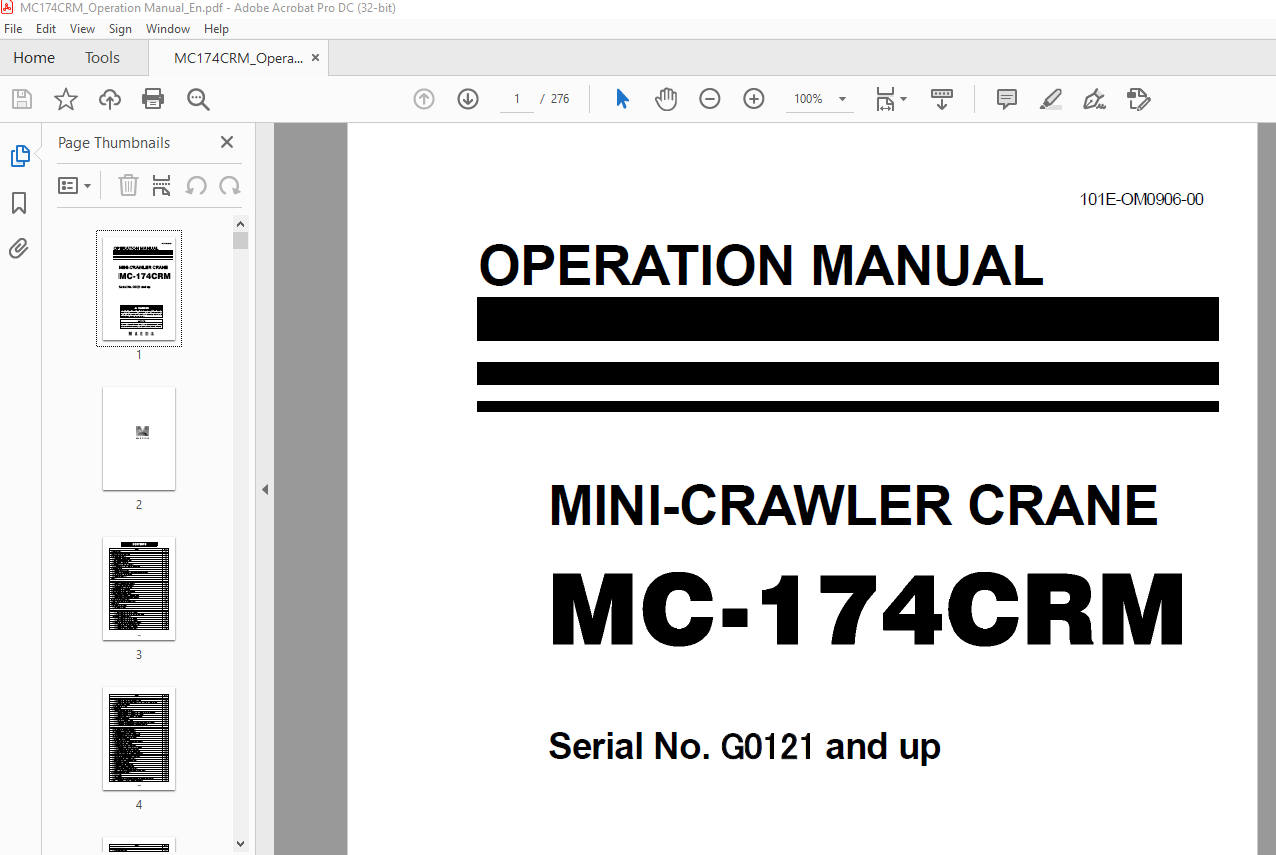
Task: Delete selected page trash icon
Action: [128, 185]
